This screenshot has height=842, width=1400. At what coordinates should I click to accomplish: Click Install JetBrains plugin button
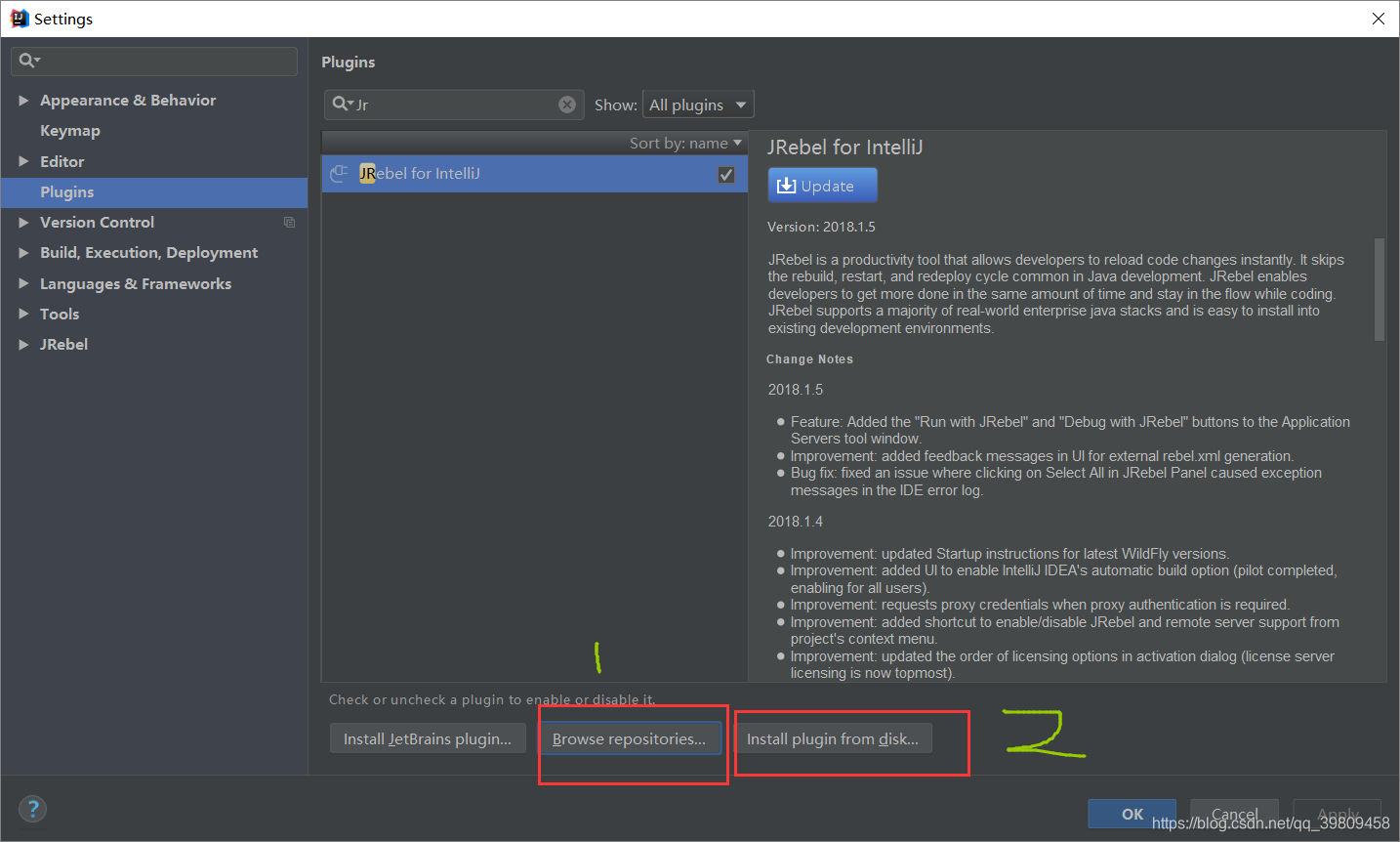[428, 738]
